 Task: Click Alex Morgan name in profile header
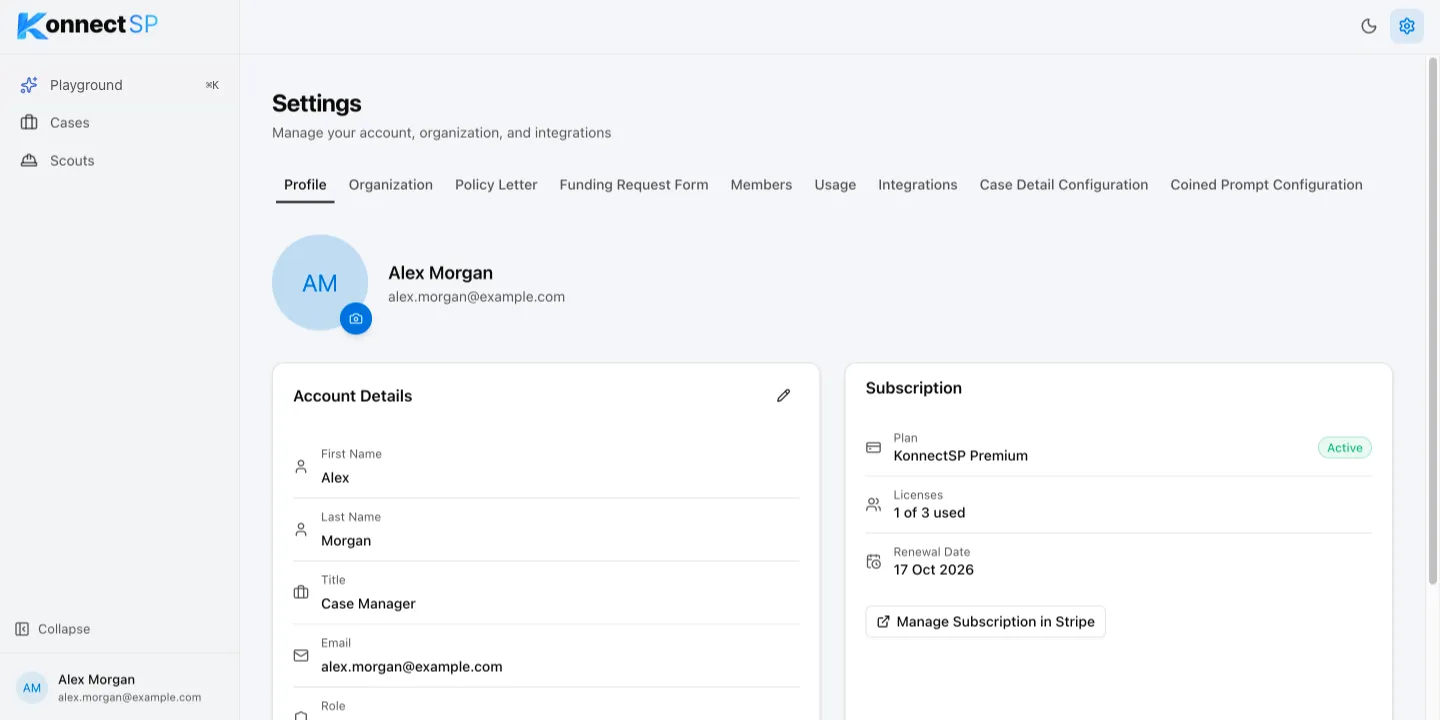point(441,273)
